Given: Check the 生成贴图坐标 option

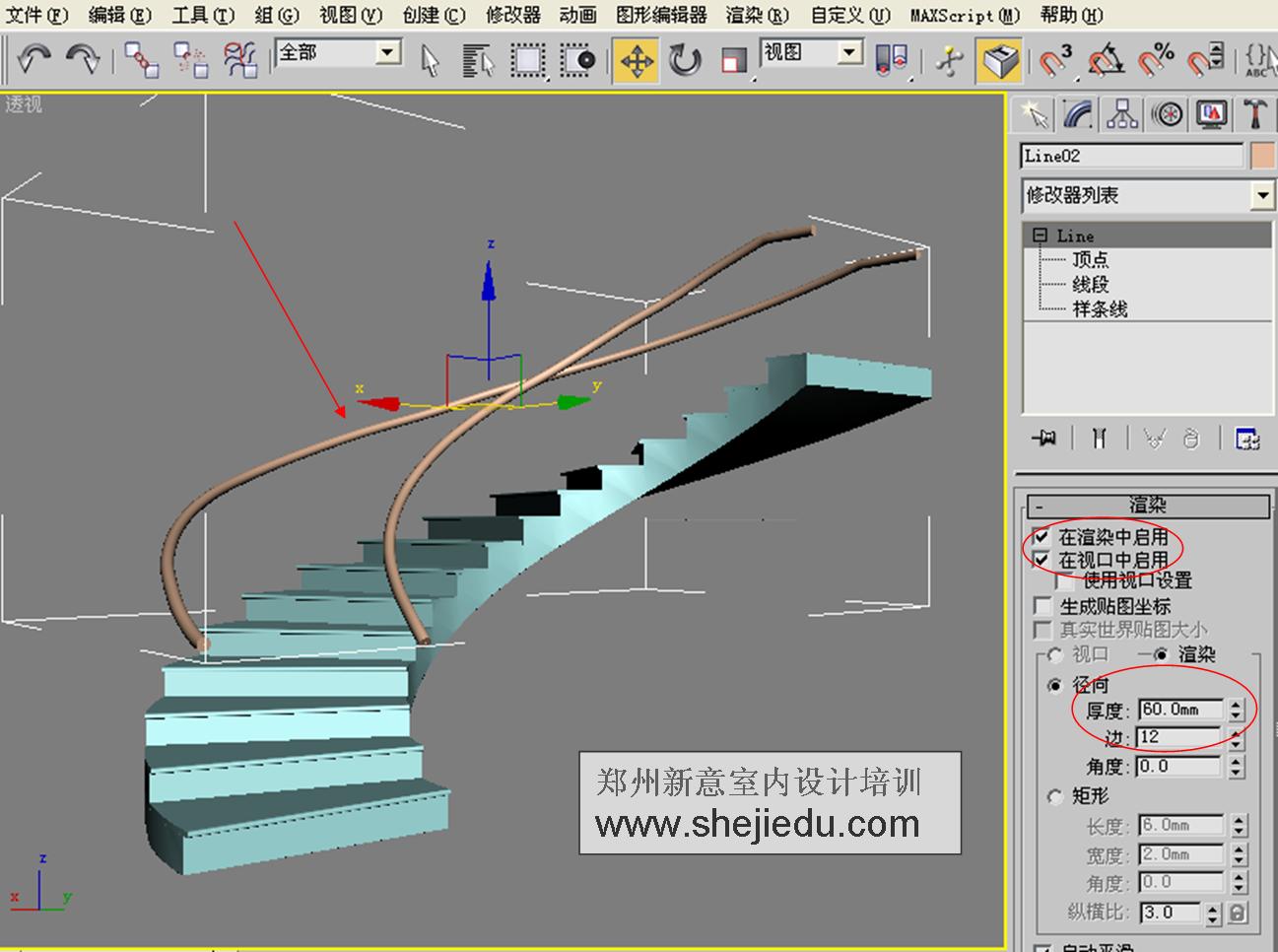Looking at the screenshot, I should (x=1043, y=605).
